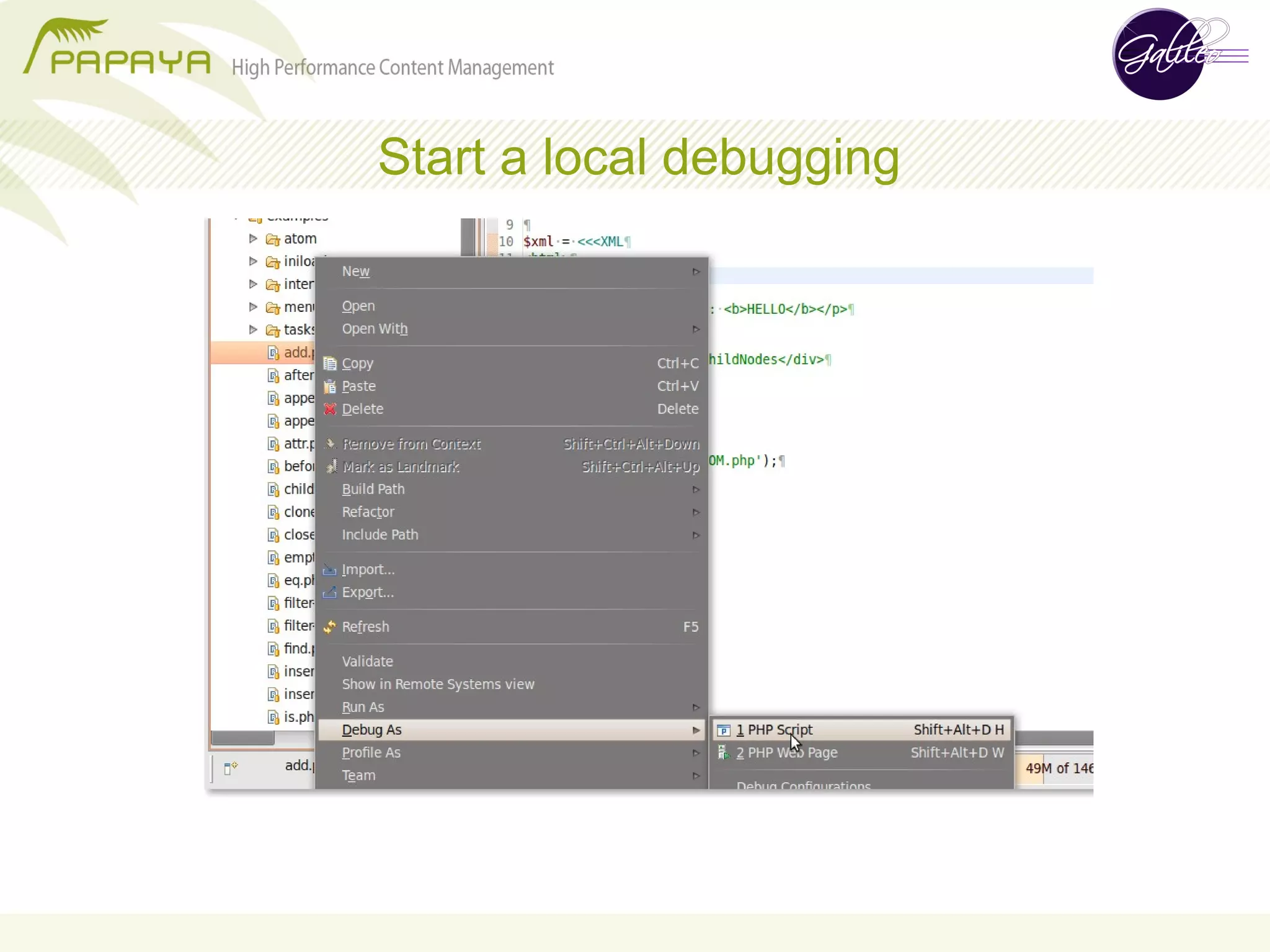Expand the tasks folder arrow

click(253, 330)
